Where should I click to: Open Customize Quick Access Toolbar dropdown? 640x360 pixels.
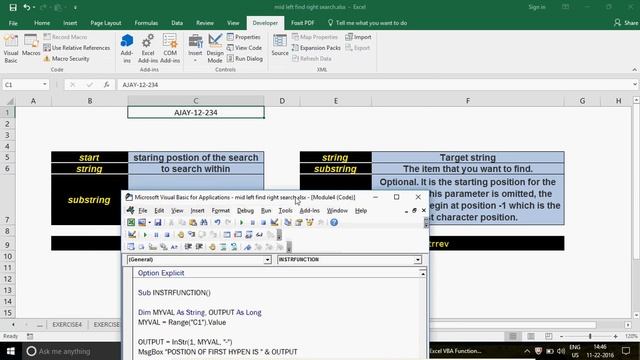tap(76, 7)
